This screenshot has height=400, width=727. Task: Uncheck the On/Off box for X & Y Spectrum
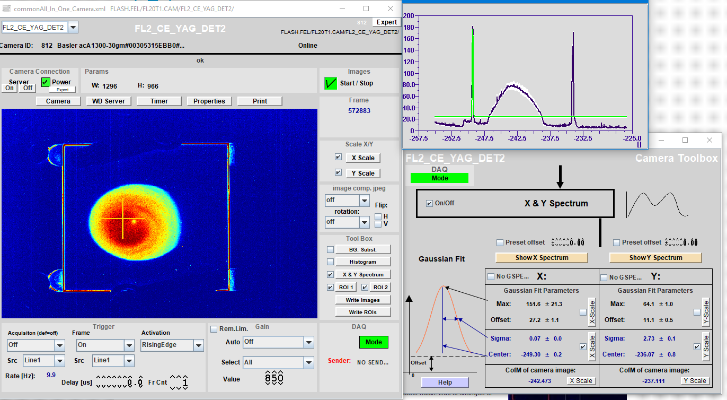[x=430, y=203]
